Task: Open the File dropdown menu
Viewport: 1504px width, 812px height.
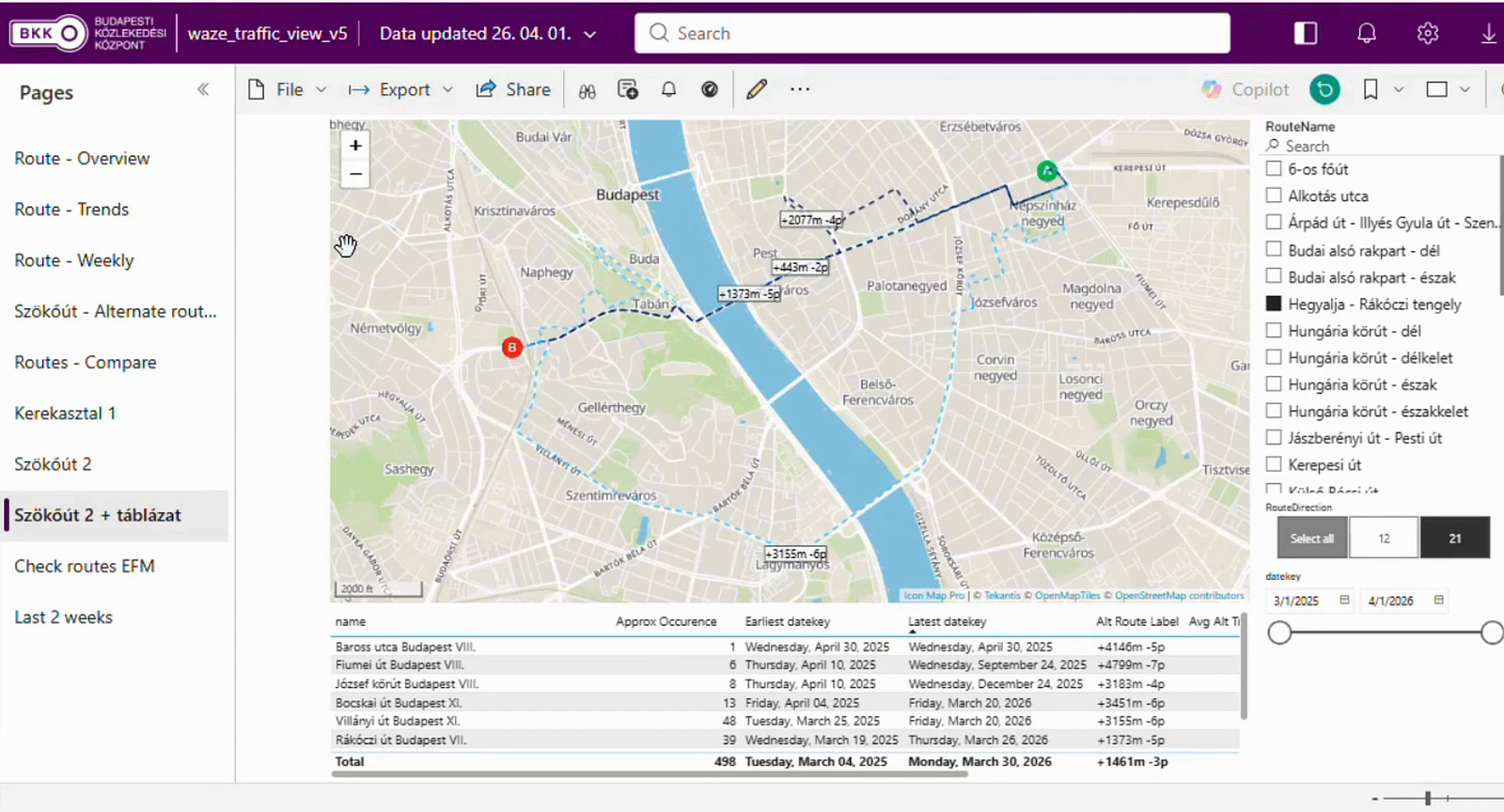Action: click(x=288, y=89)
